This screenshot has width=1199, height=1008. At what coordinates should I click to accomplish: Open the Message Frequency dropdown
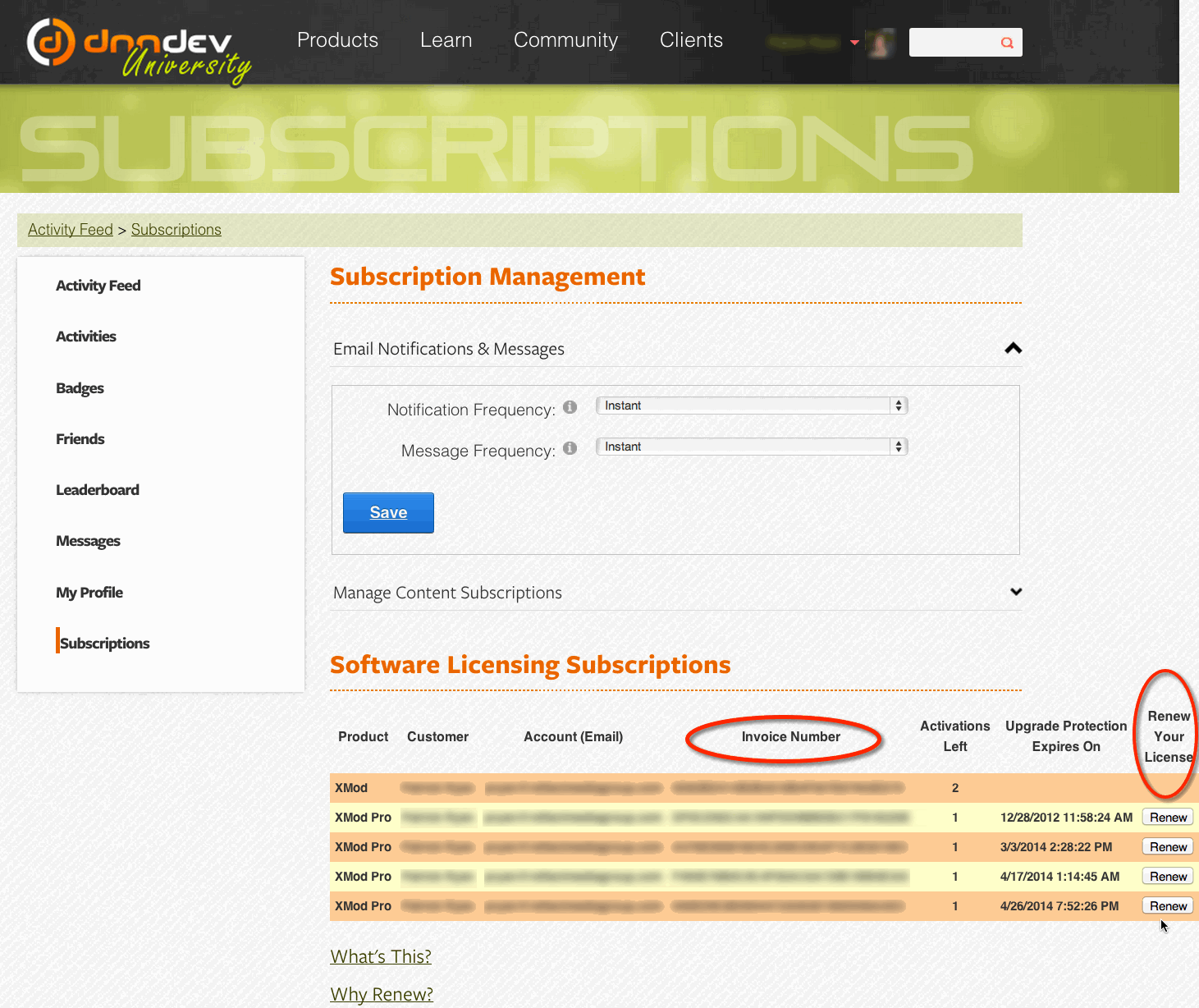point(752,447)
